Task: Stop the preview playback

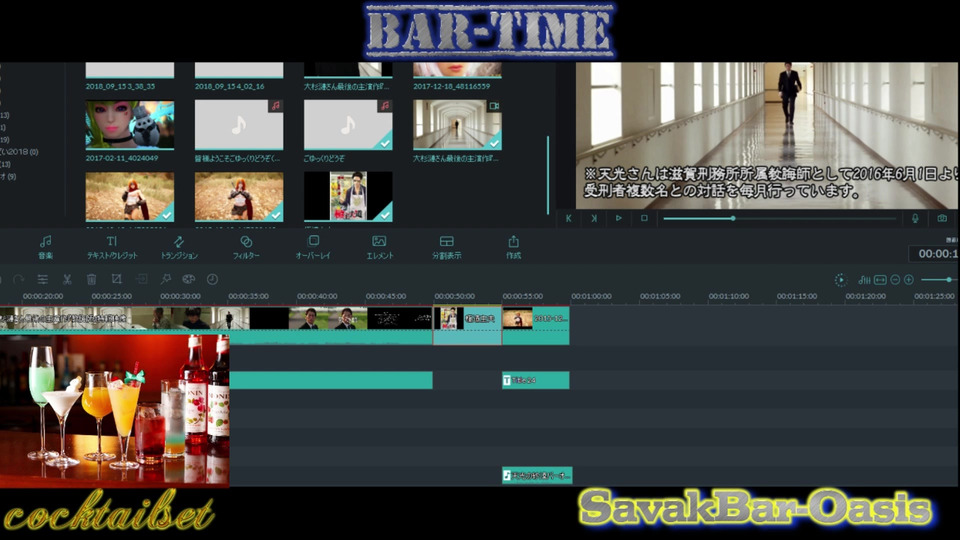Action: pos(643,218)
